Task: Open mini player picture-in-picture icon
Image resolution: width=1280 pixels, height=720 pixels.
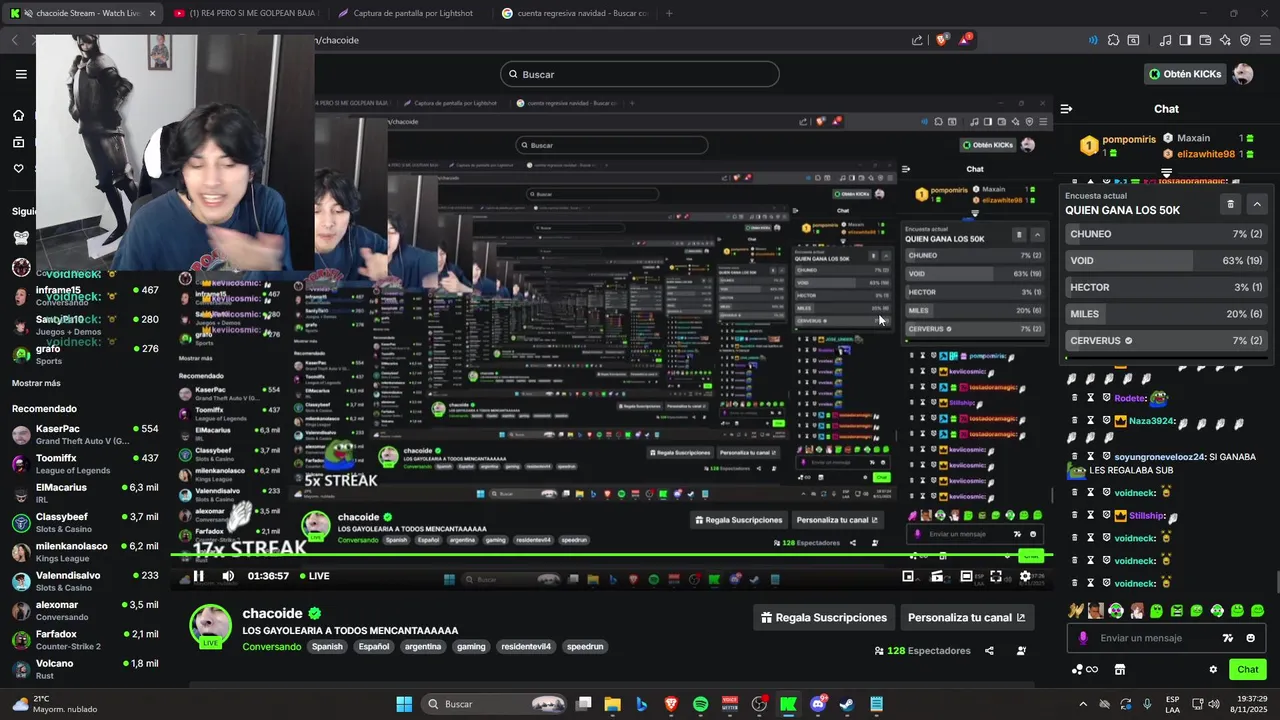Action: [908, 576]
